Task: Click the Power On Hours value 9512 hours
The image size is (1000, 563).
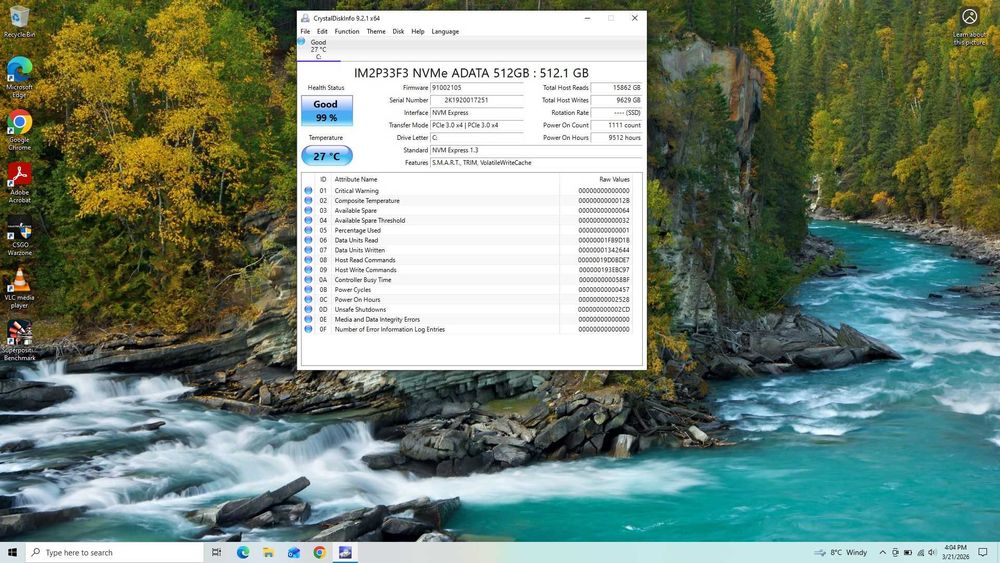Action: click(x=616, y=137)
